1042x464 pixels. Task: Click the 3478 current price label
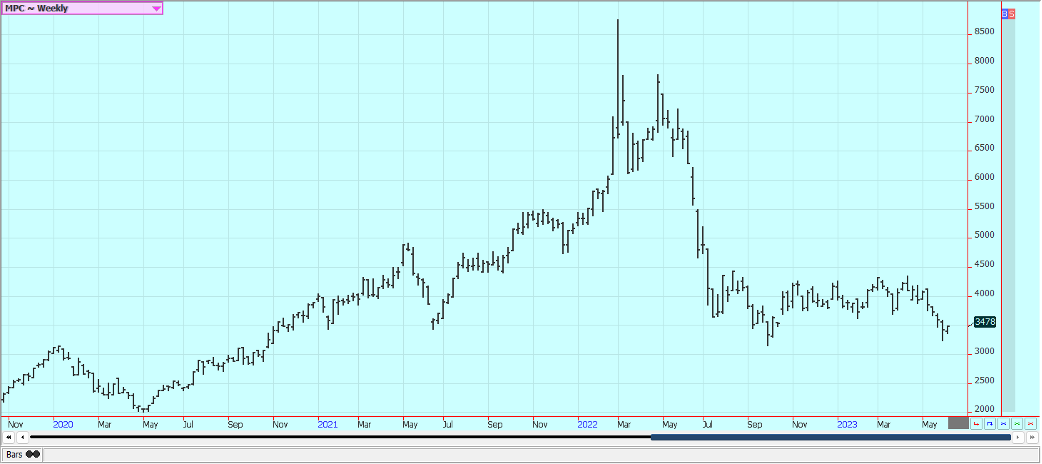(985, 322)
